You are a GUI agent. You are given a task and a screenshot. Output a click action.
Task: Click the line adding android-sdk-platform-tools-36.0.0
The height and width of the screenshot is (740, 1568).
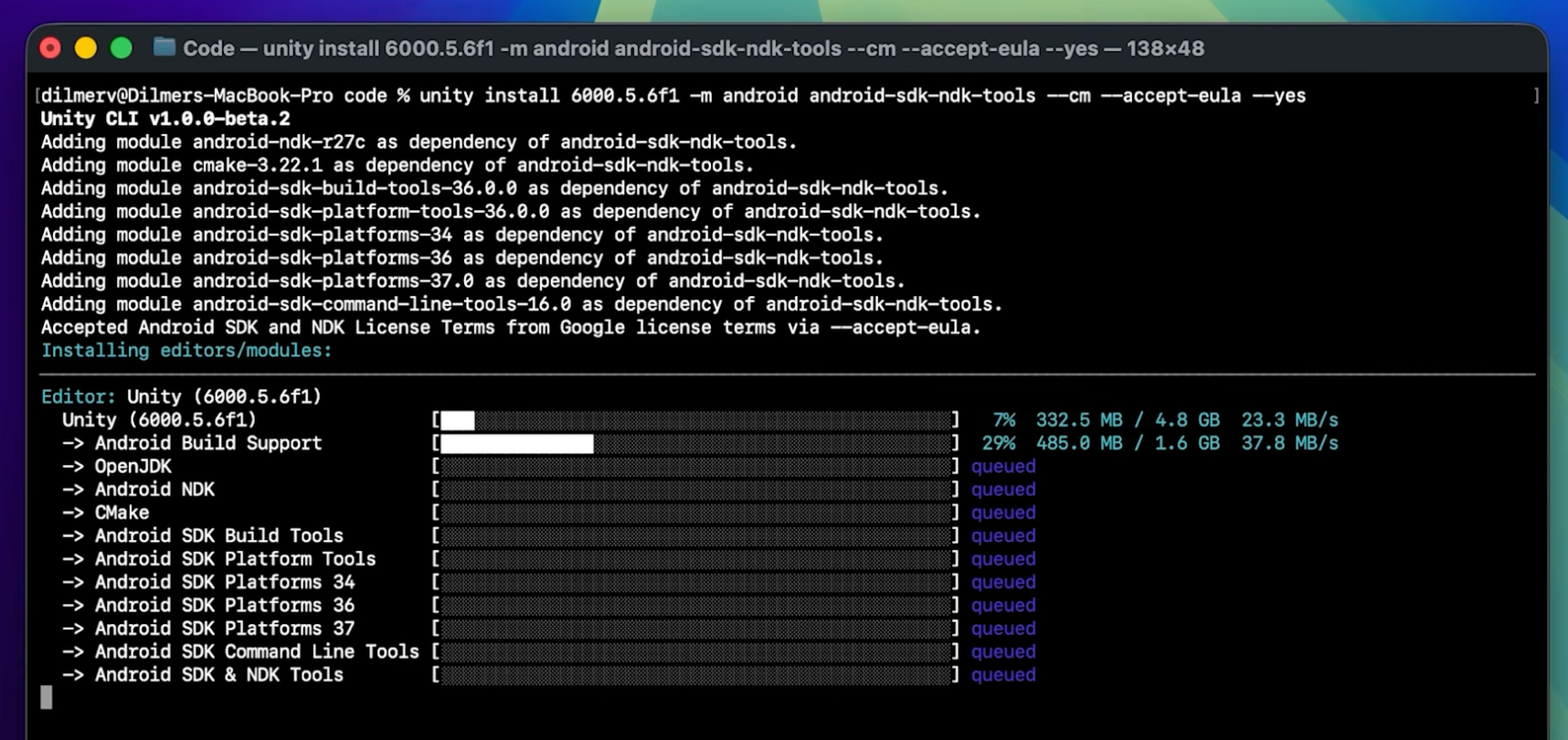pos(511,212)
